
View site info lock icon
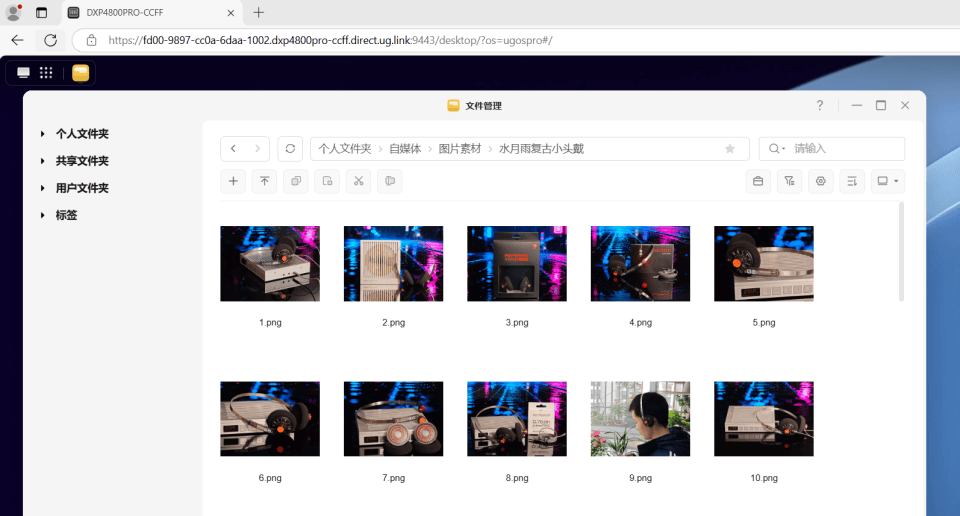click(91, 40)
